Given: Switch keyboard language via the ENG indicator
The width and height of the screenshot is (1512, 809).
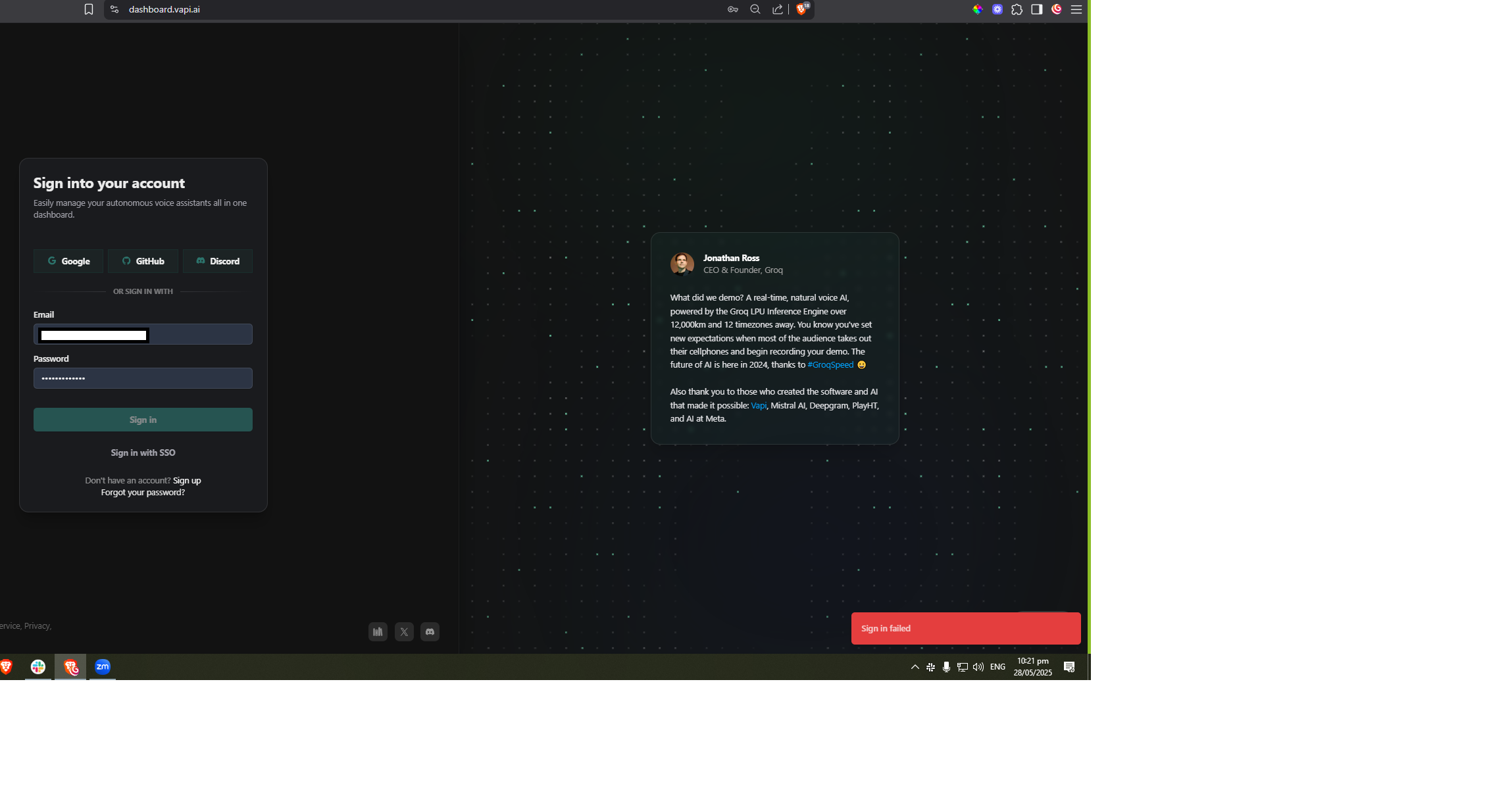Looking at the screenshot, I should [997, 666].
